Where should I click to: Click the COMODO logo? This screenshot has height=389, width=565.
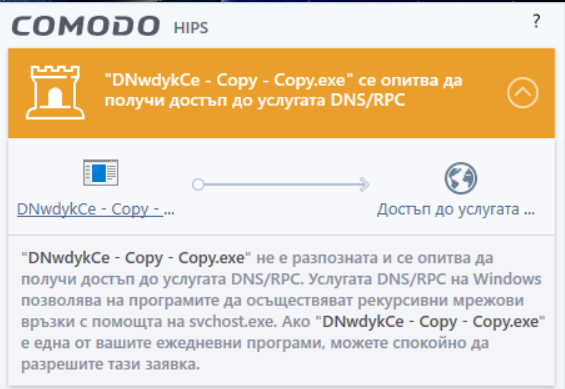[85, 26]
